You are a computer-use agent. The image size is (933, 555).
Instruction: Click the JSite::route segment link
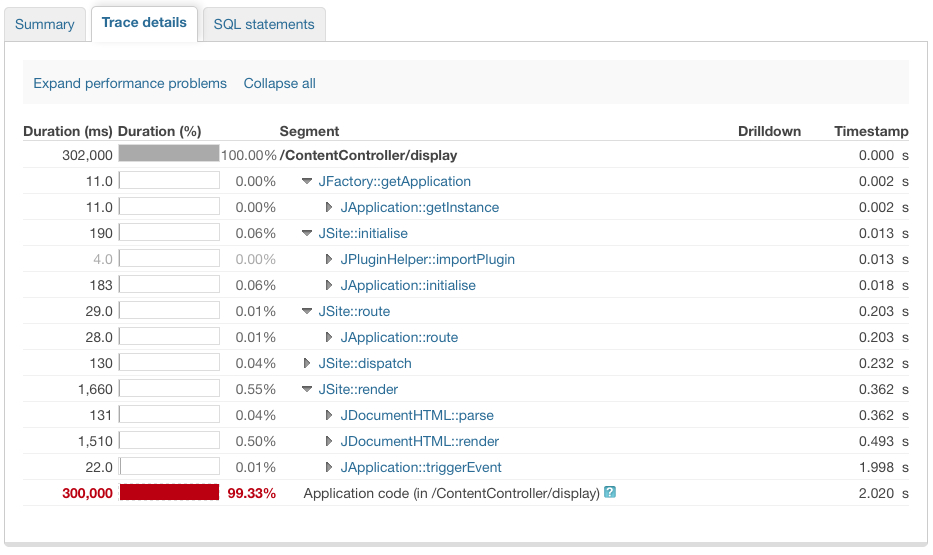pos(354,312)
